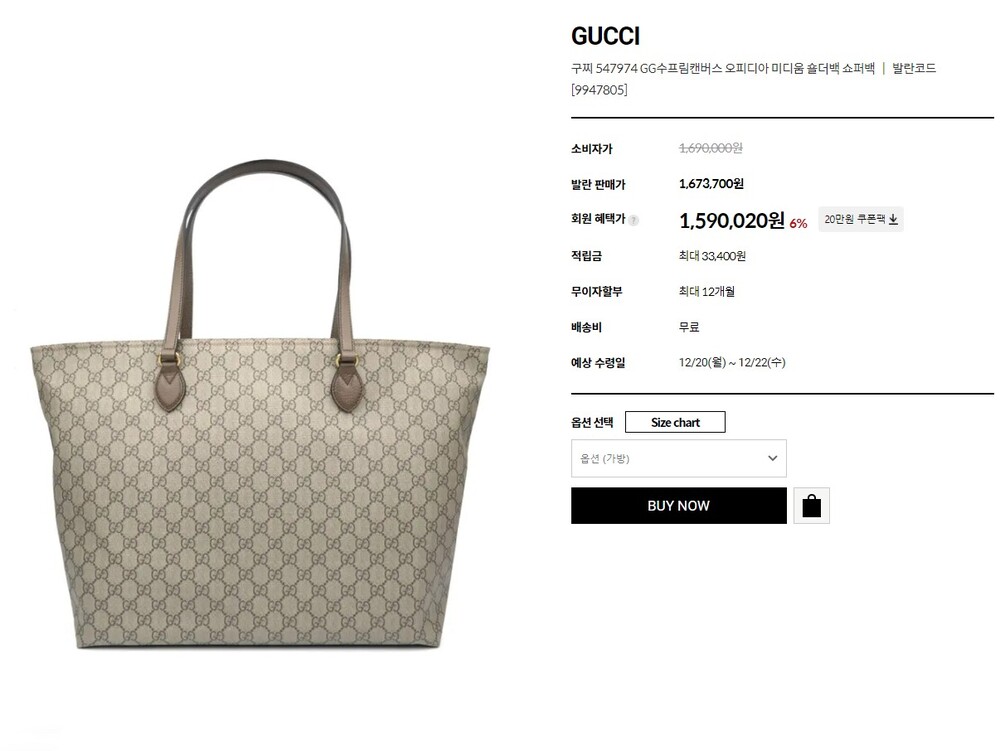Download the 20만원 쿠폰팩 coupon
The width and height of the screenshot is (1000, 751).
pos(861,219)
